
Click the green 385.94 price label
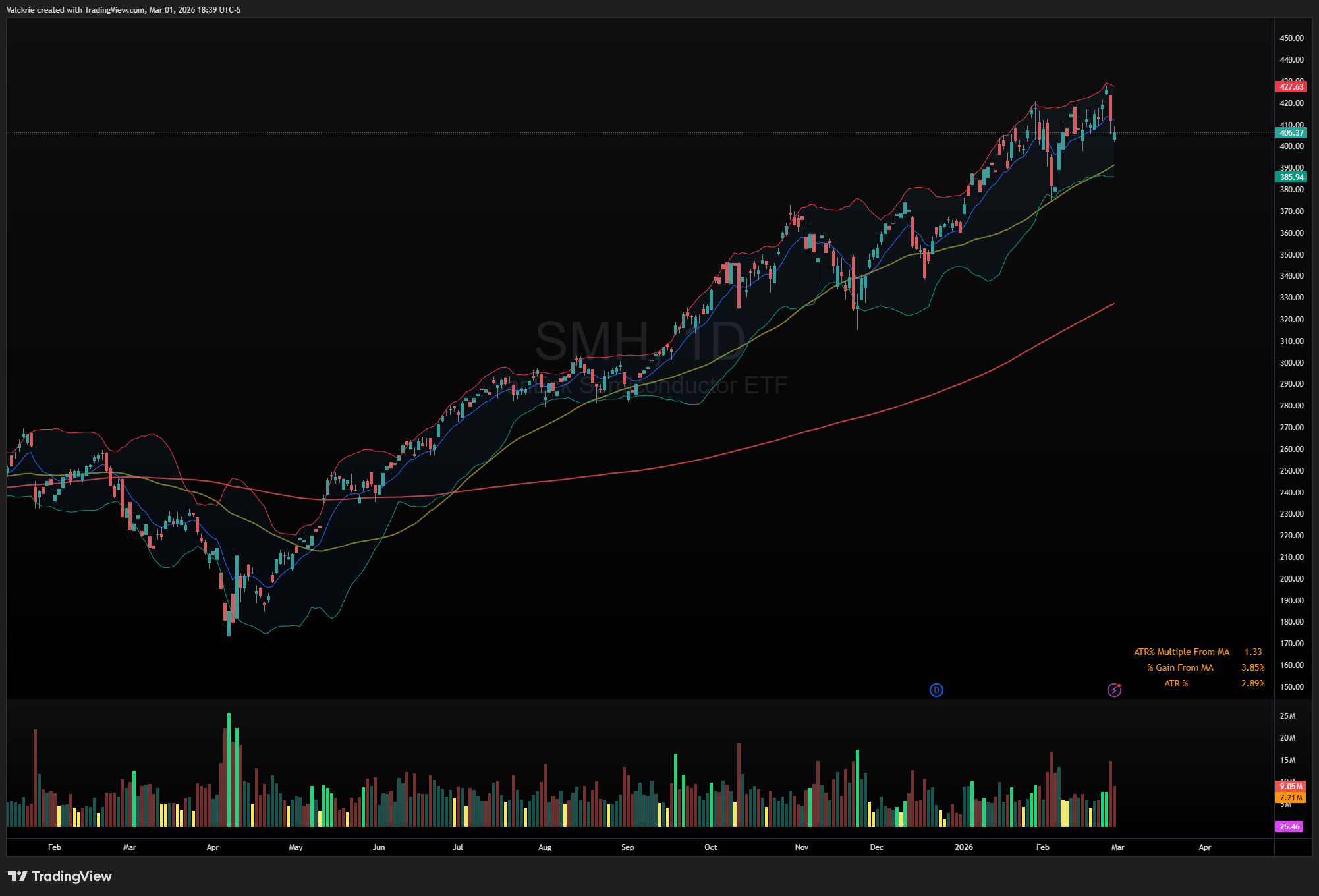(x=1291, y=177)
